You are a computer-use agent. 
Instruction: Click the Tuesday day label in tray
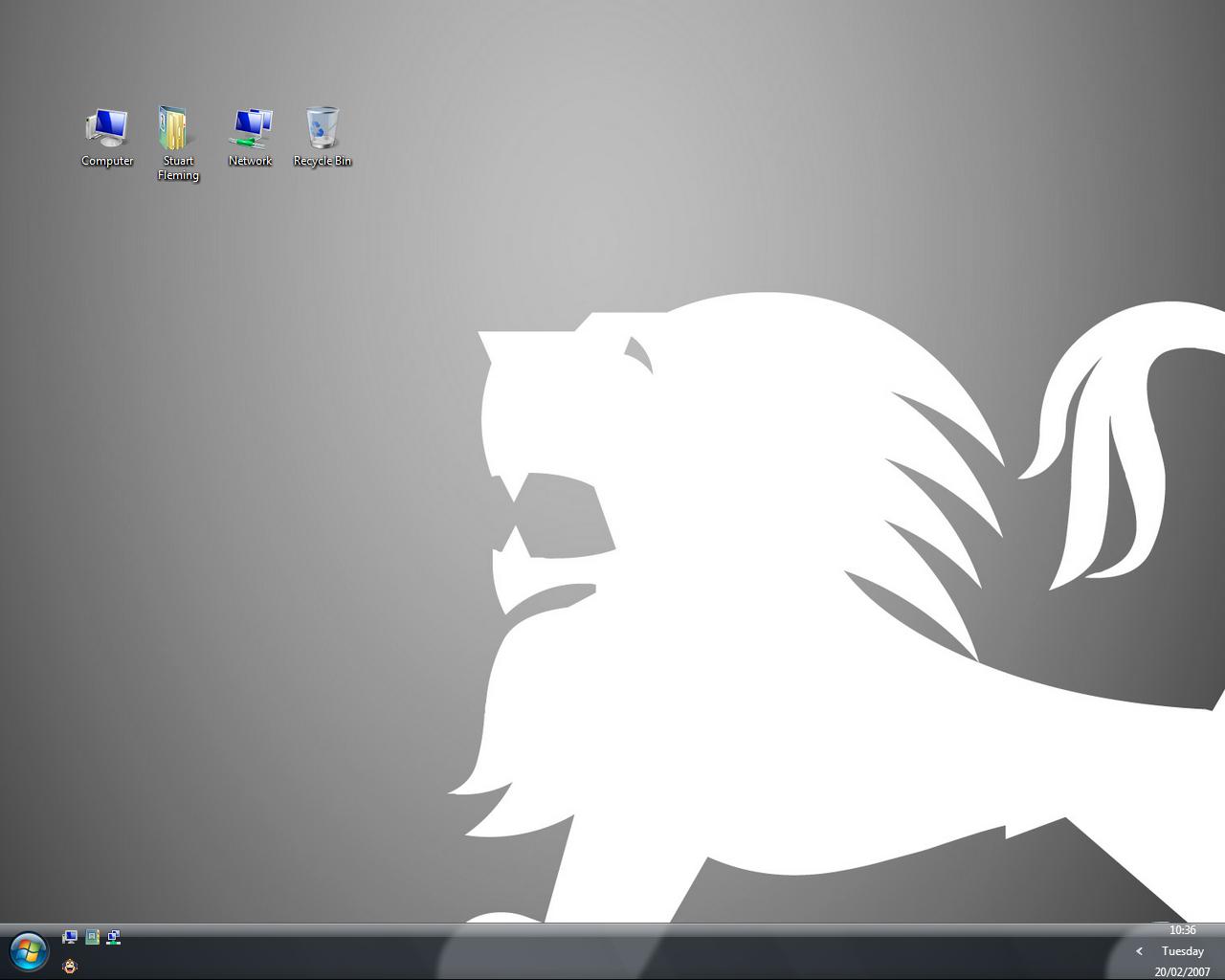1183,951
